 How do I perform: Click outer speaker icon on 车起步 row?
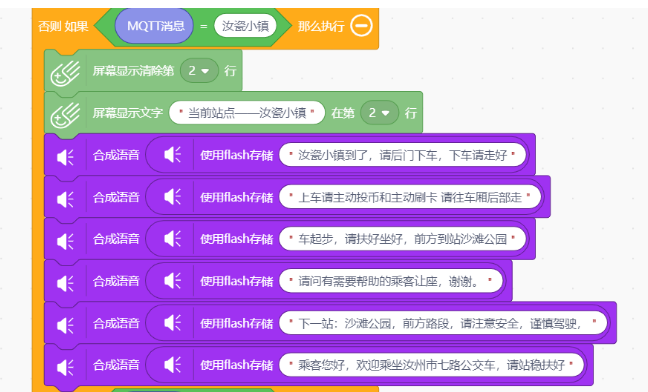[x=65, y=241]
